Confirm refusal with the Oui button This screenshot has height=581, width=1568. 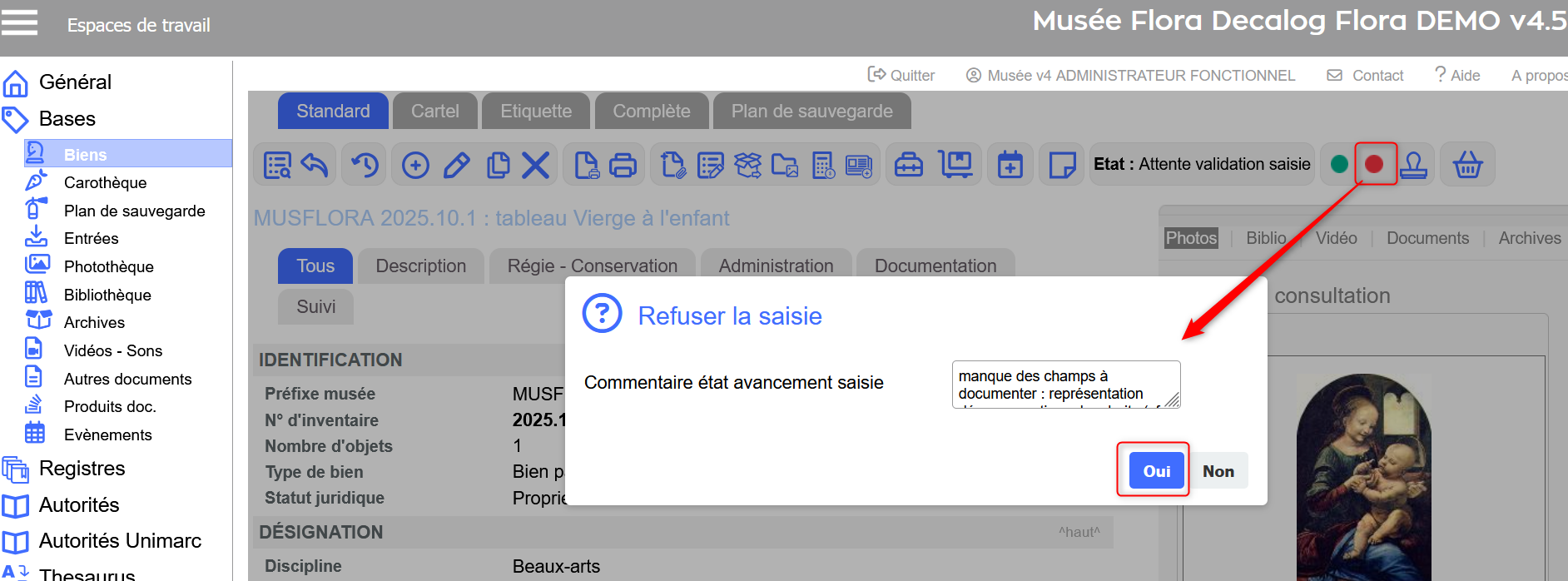click(1156, 471)
